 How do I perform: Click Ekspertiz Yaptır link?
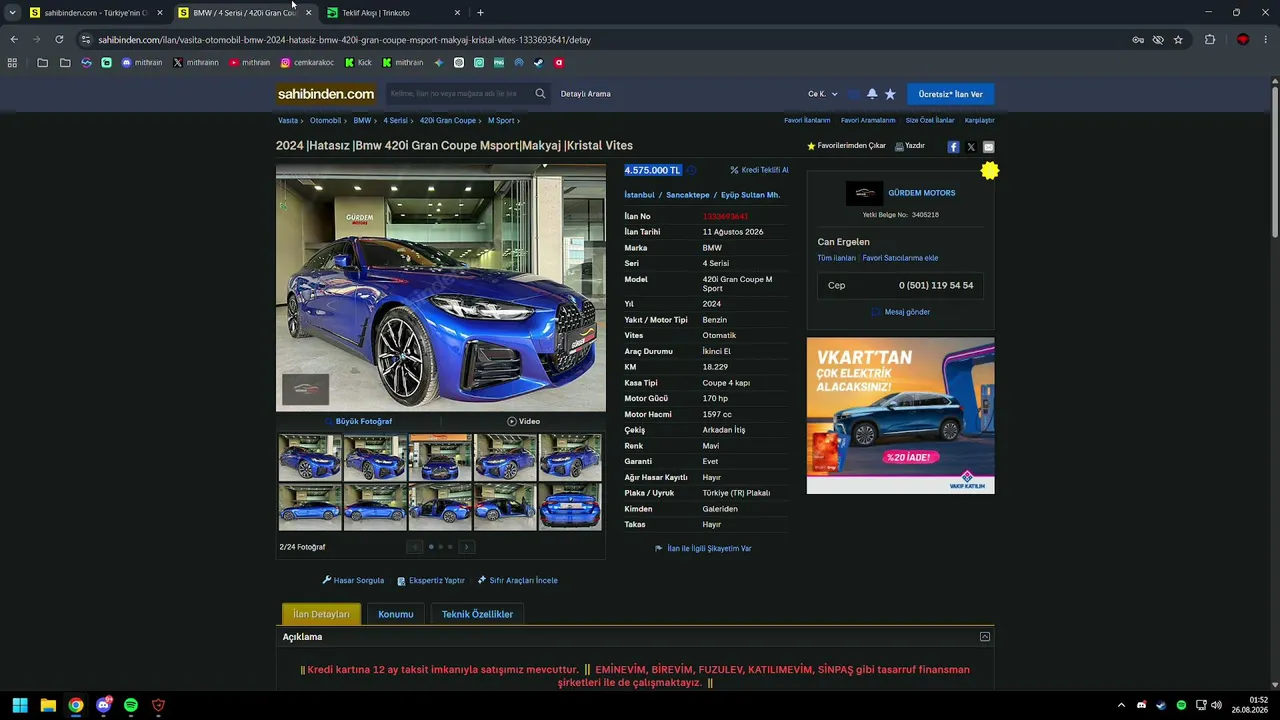(431, 580)
